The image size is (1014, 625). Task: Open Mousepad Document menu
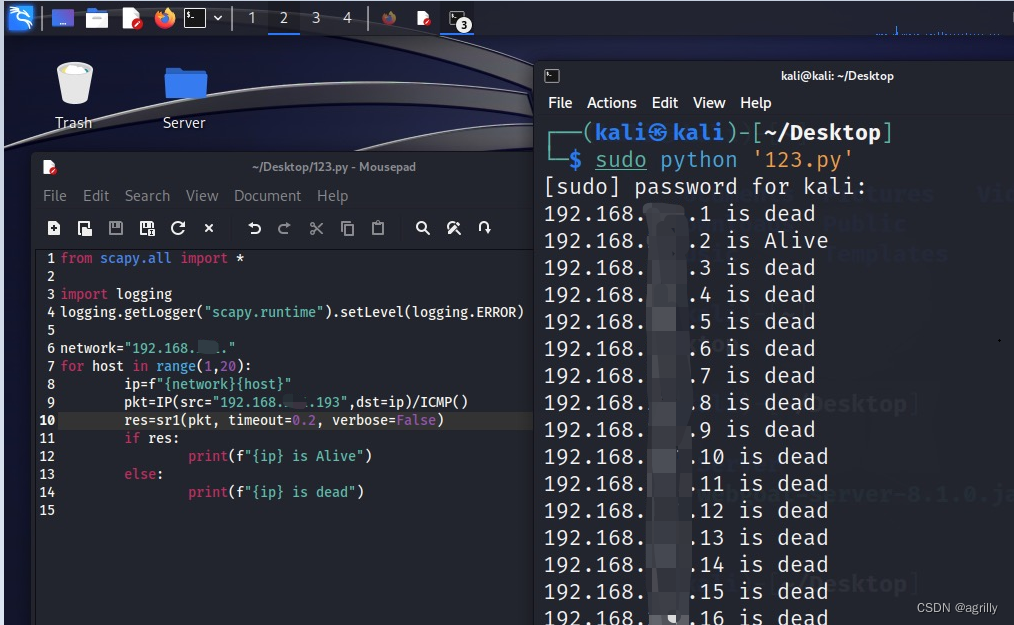coord(267,195)
